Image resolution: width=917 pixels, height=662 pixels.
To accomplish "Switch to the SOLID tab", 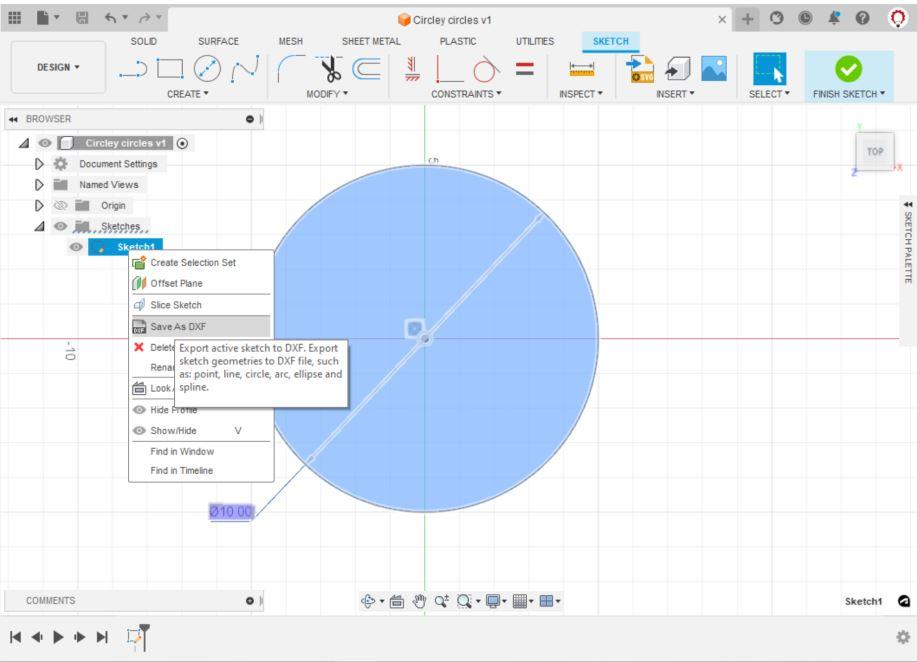I will pyautogui.click(x=143, y=41).
